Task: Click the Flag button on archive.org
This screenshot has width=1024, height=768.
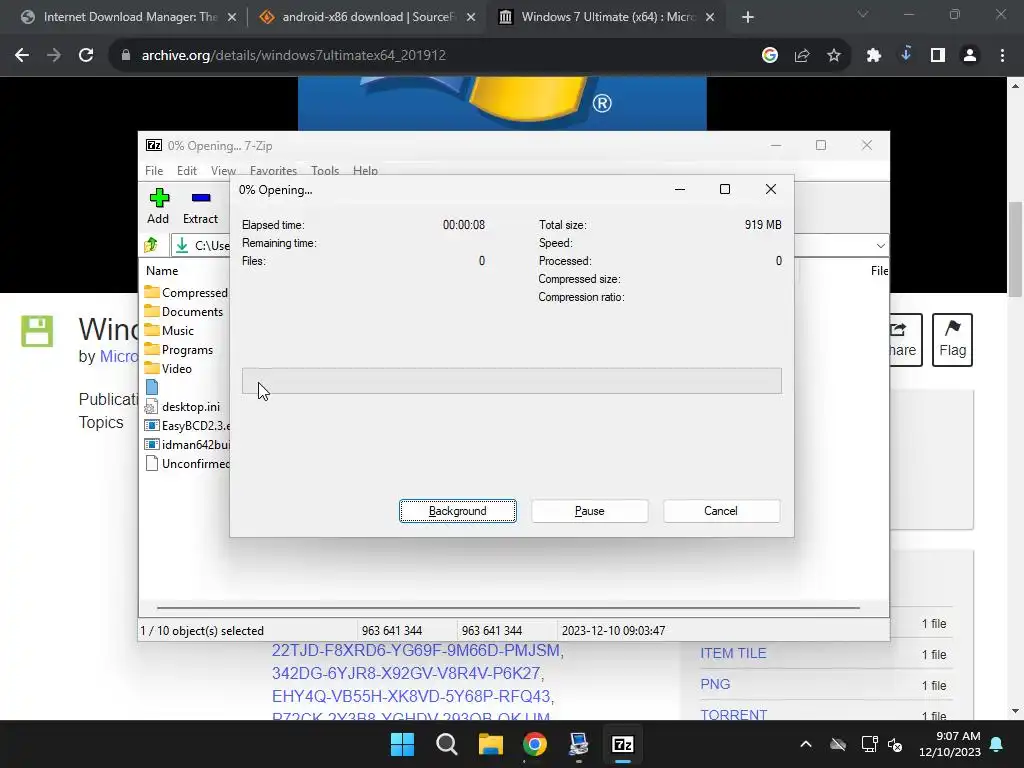Action: 952,340
